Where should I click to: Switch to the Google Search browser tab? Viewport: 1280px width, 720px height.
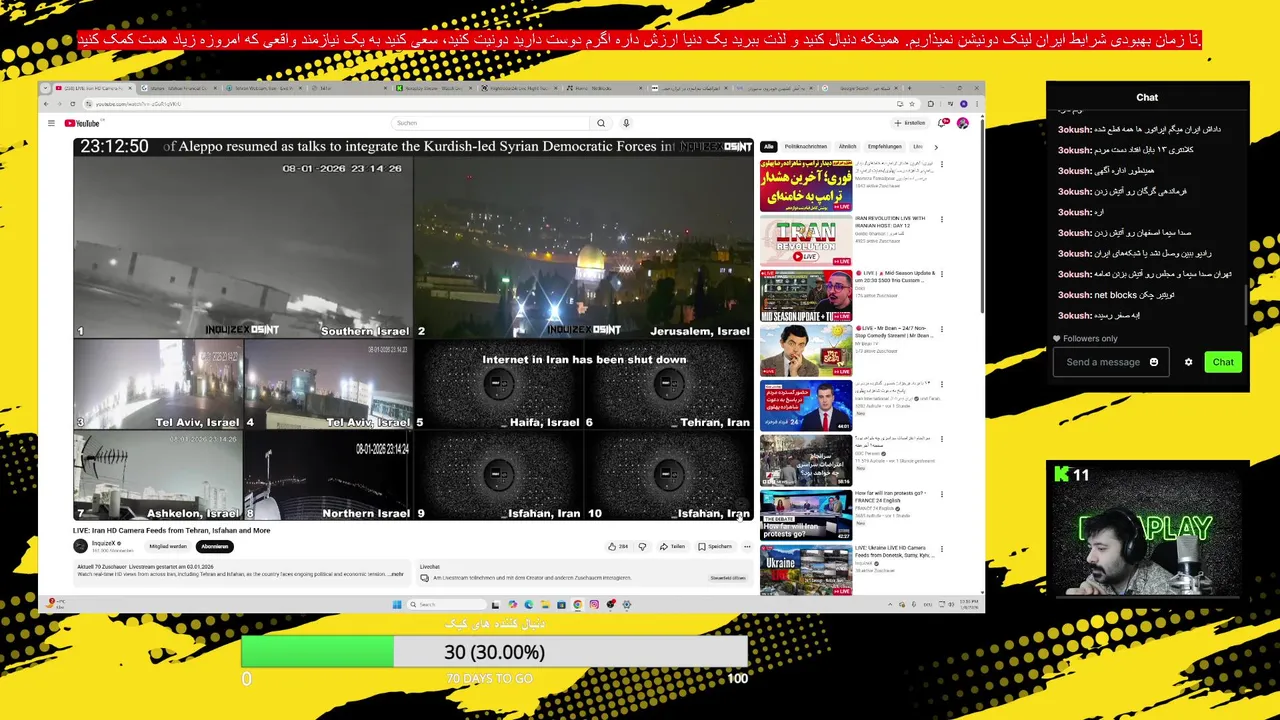tap(865, 88)
